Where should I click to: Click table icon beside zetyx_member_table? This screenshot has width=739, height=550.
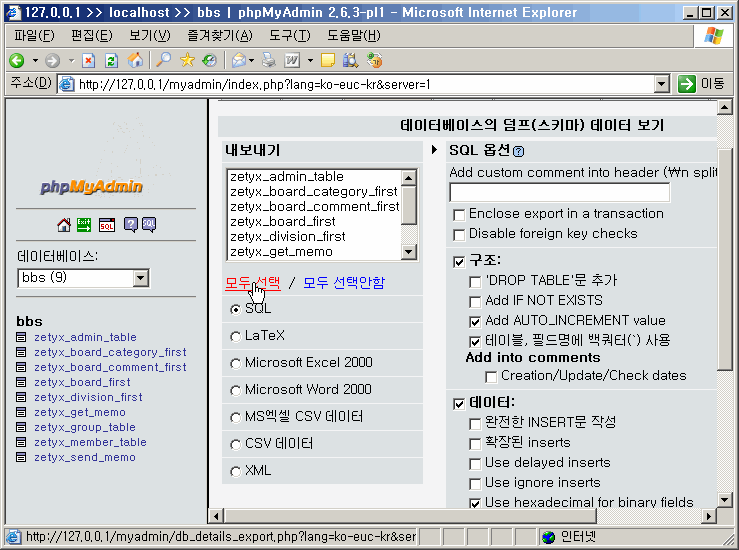[x=21, y=442]
